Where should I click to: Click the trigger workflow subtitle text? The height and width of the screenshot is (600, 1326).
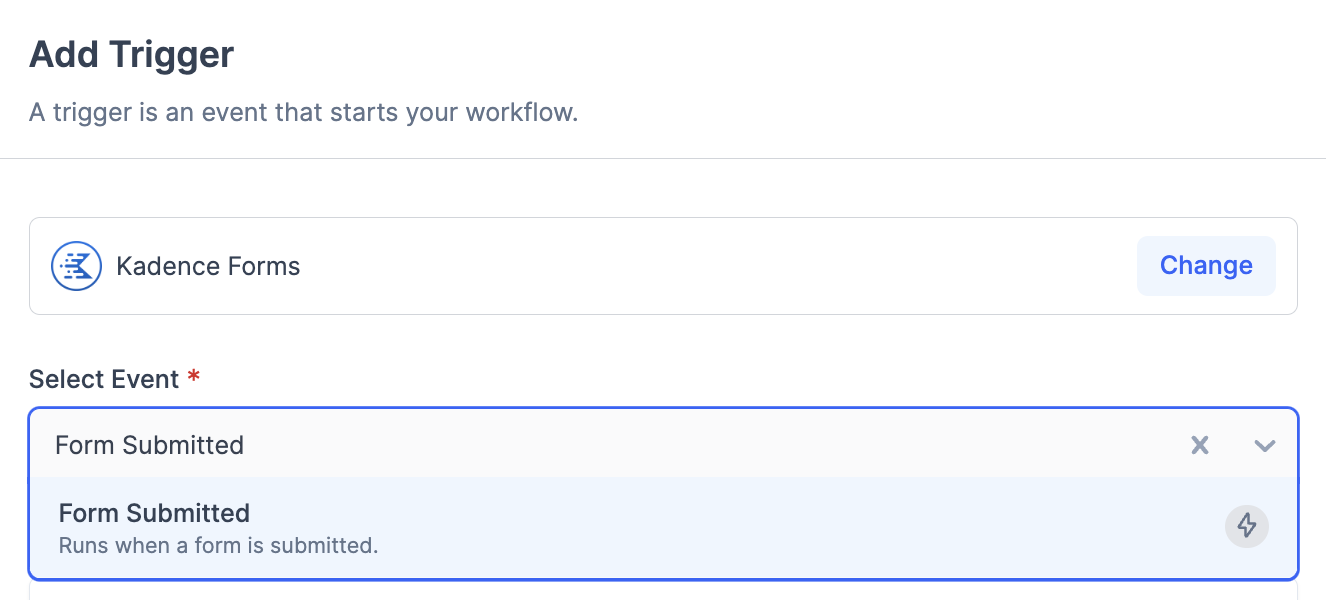pos(303,112)
